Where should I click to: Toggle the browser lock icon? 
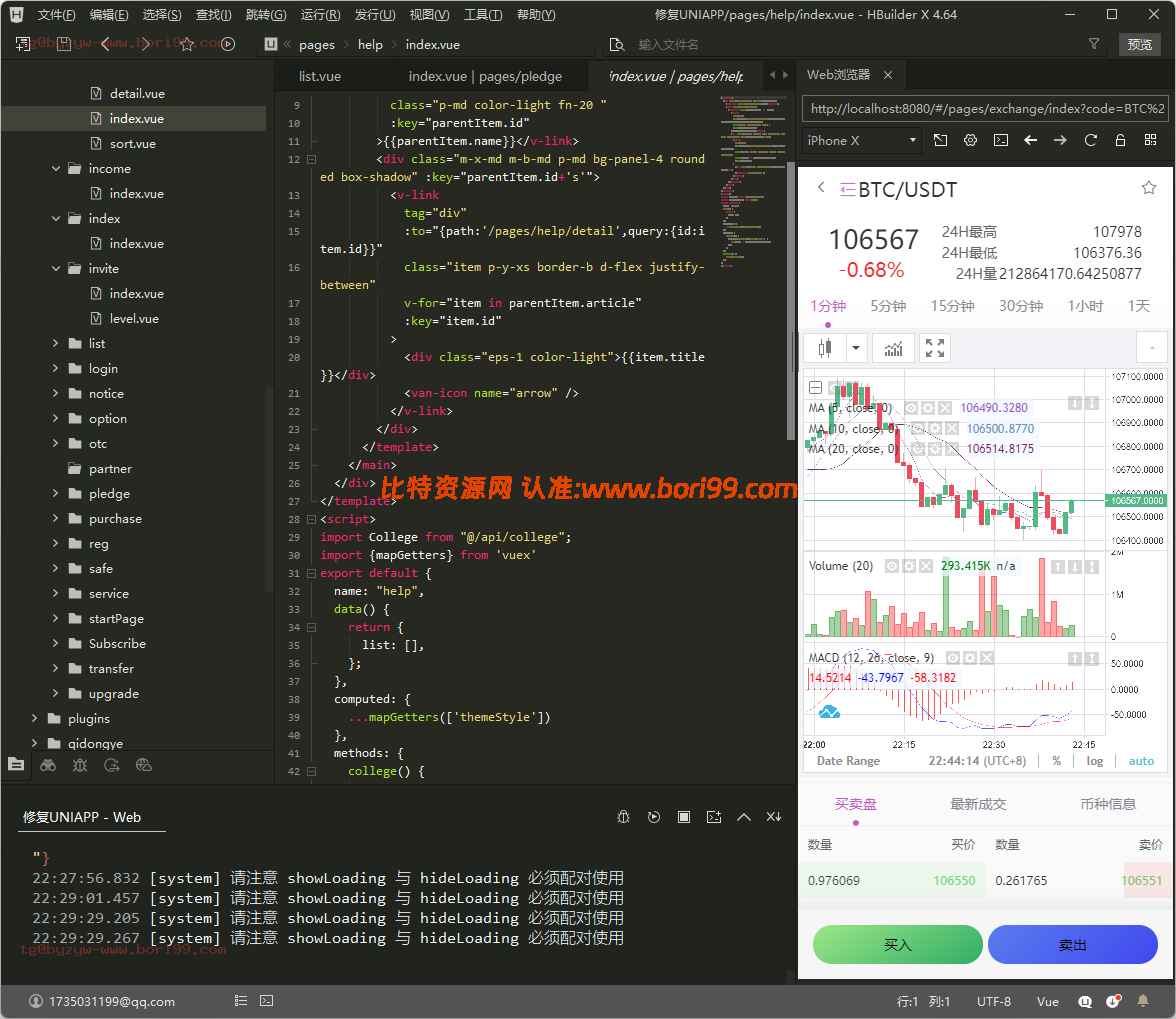[1120, 140]
